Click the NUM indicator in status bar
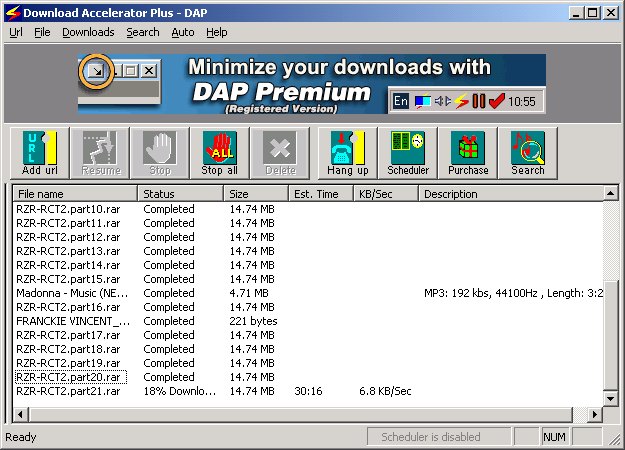 click(x=554, y=437)
